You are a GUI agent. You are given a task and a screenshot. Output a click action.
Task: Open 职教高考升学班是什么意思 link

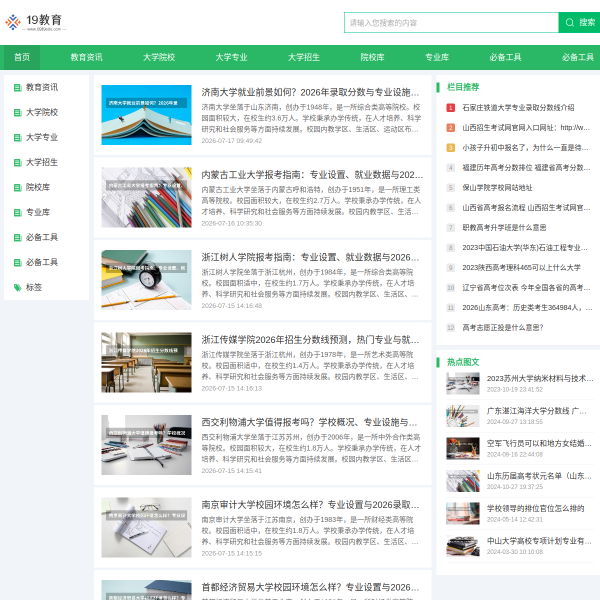click(504, 228)
